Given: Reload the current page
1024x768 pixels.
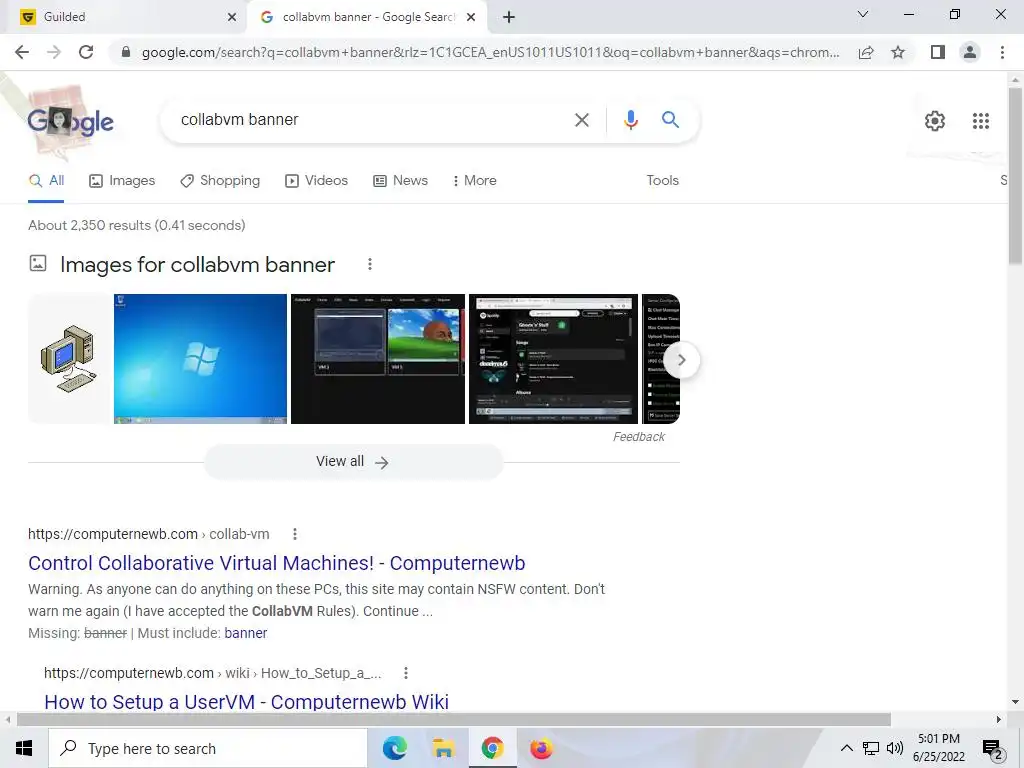Looking at the screenshot, I should pos(86,52).
